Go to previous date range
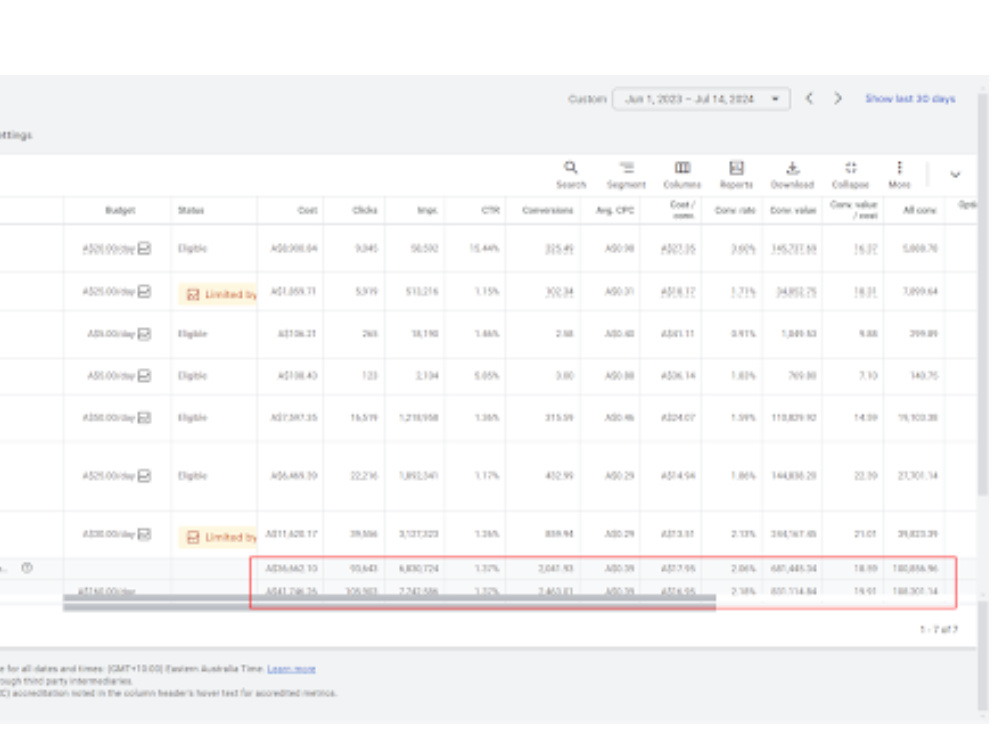 tap(809, 98)
